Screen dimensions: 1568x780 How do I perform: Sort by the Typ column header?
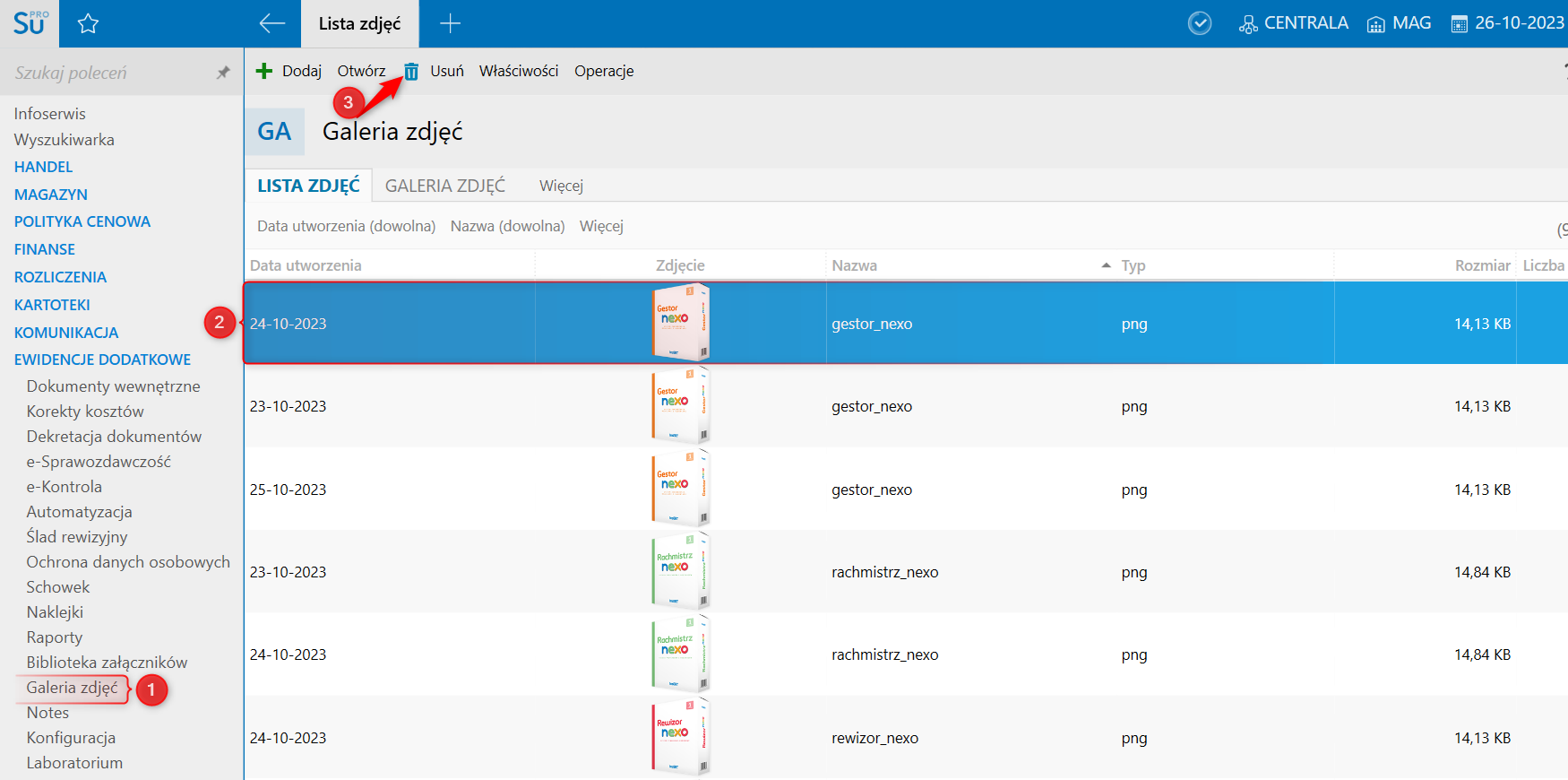click(x=1133, y=265)
